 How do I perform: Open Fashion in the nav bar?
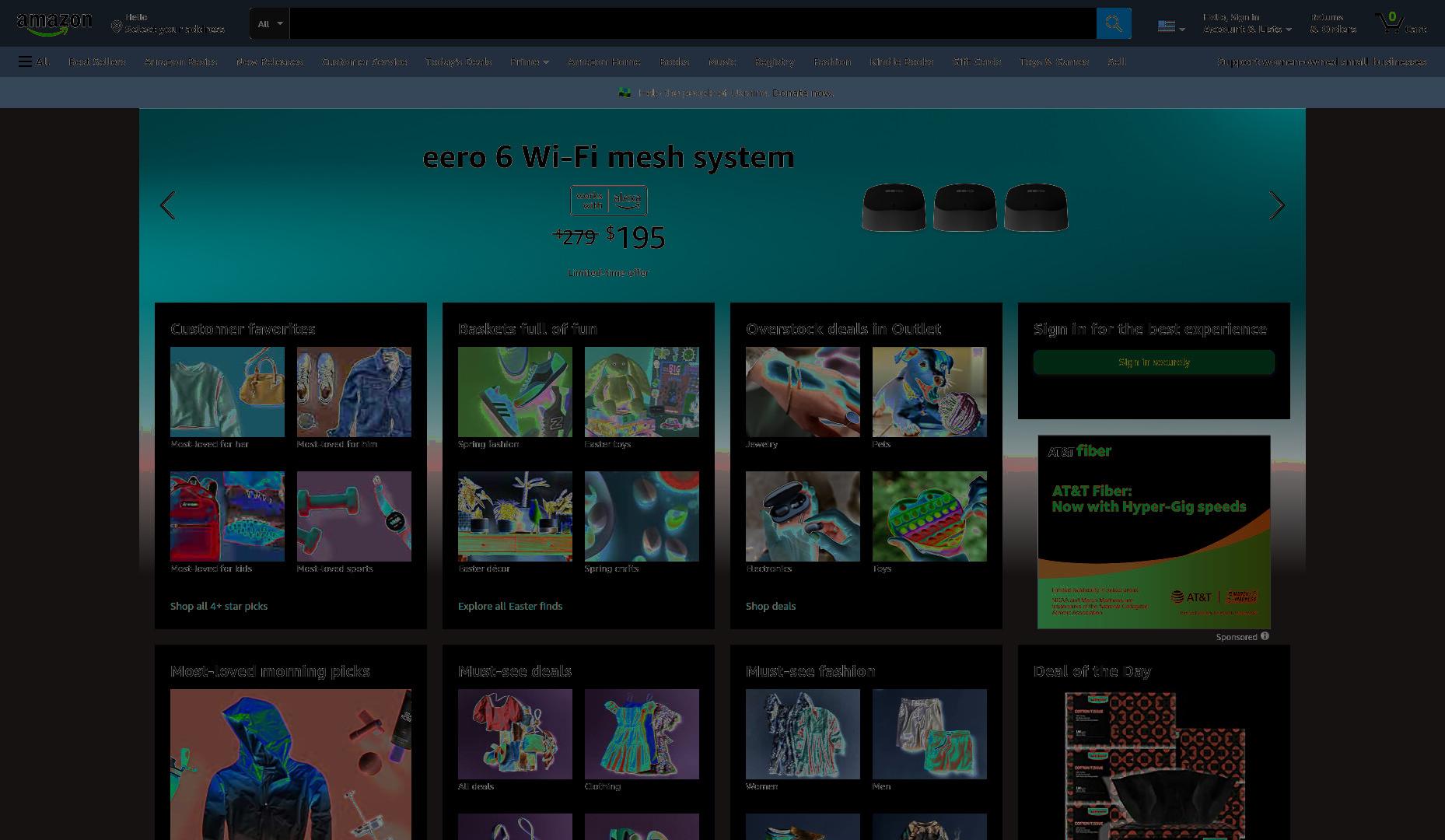pos(832,61)
